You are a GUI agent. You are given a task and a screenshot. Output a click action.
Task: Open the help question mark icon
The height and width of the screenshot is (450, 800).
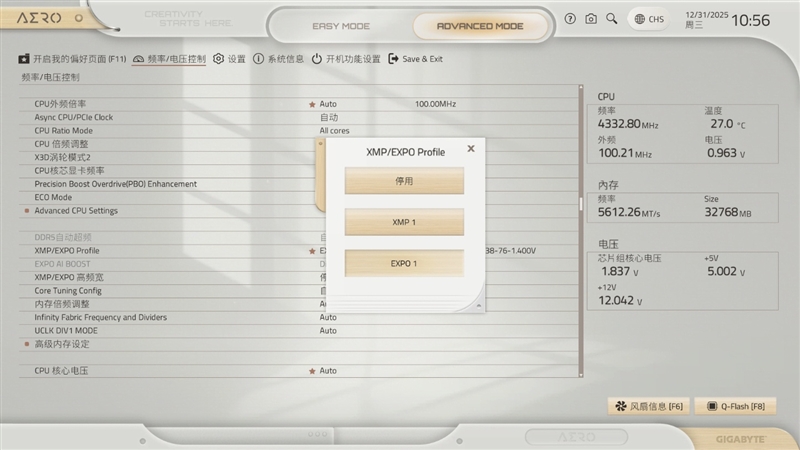click(x=570, y=19)
